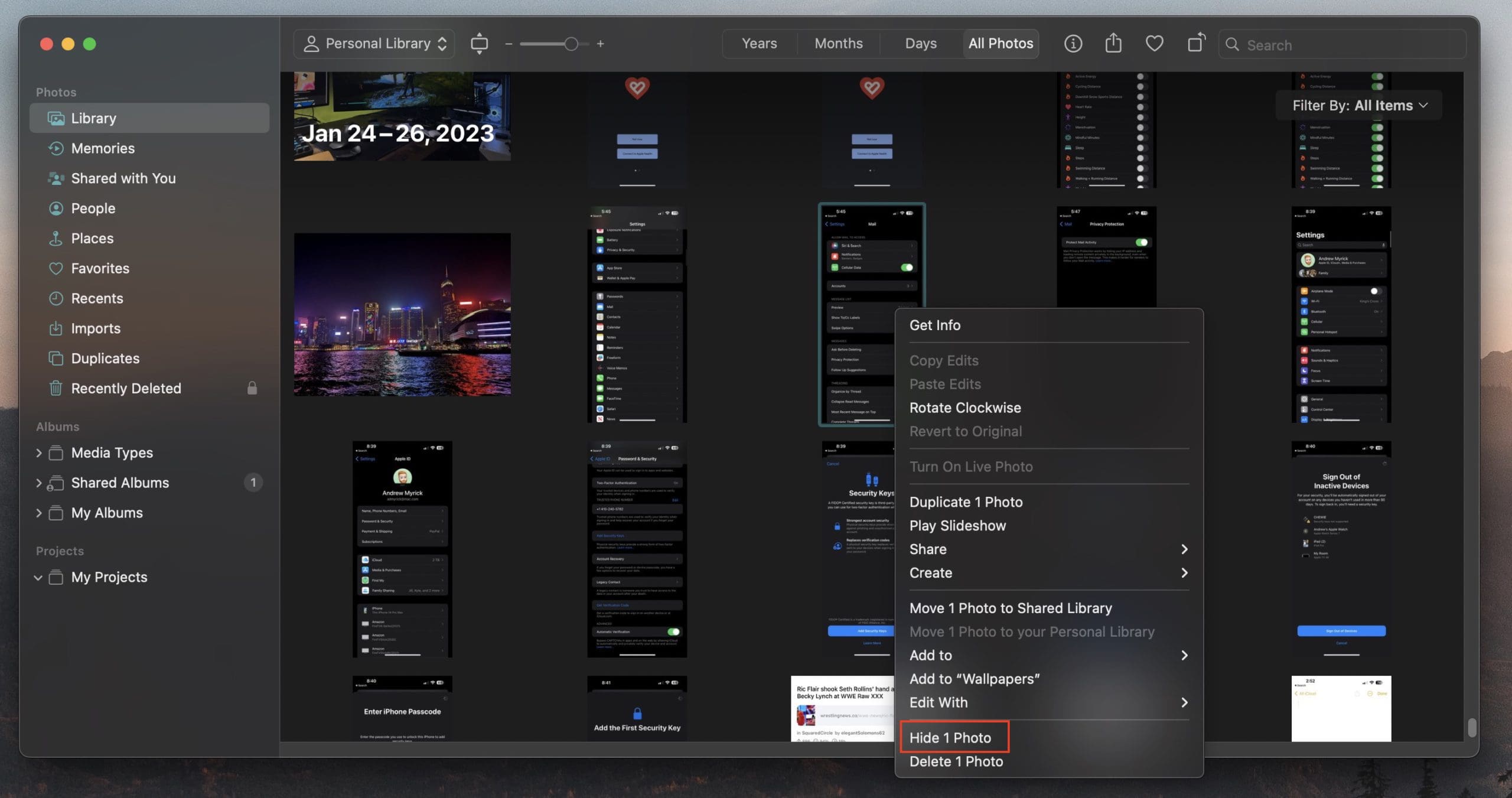Image resolution: width=1512 pixels, height=798 pixels.
Task: Expand the Shared Albums group
Action: [38, 483]
